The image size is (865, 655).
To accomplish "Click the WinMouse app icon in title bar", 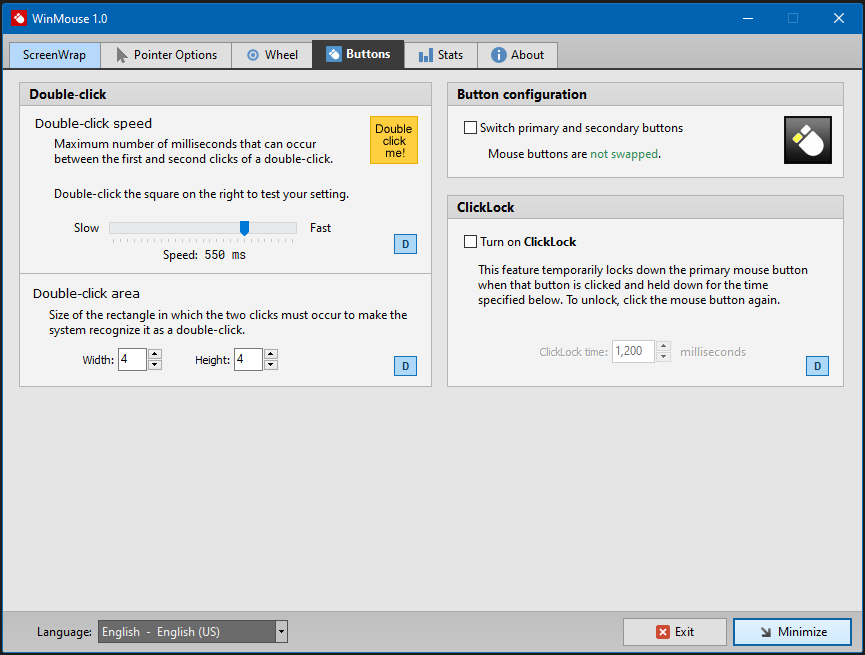I will tap(19, 18).
